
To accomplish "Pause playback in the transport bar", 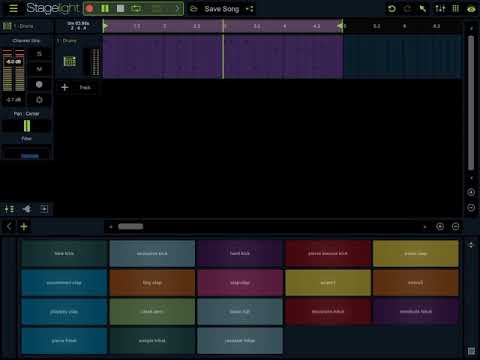I will coord(105,9).
